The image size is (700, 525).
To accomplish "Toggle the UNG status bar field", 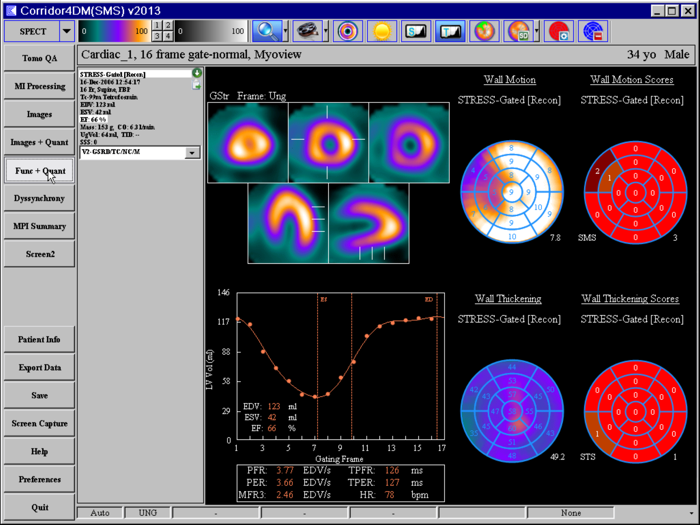I will [148, 513].
